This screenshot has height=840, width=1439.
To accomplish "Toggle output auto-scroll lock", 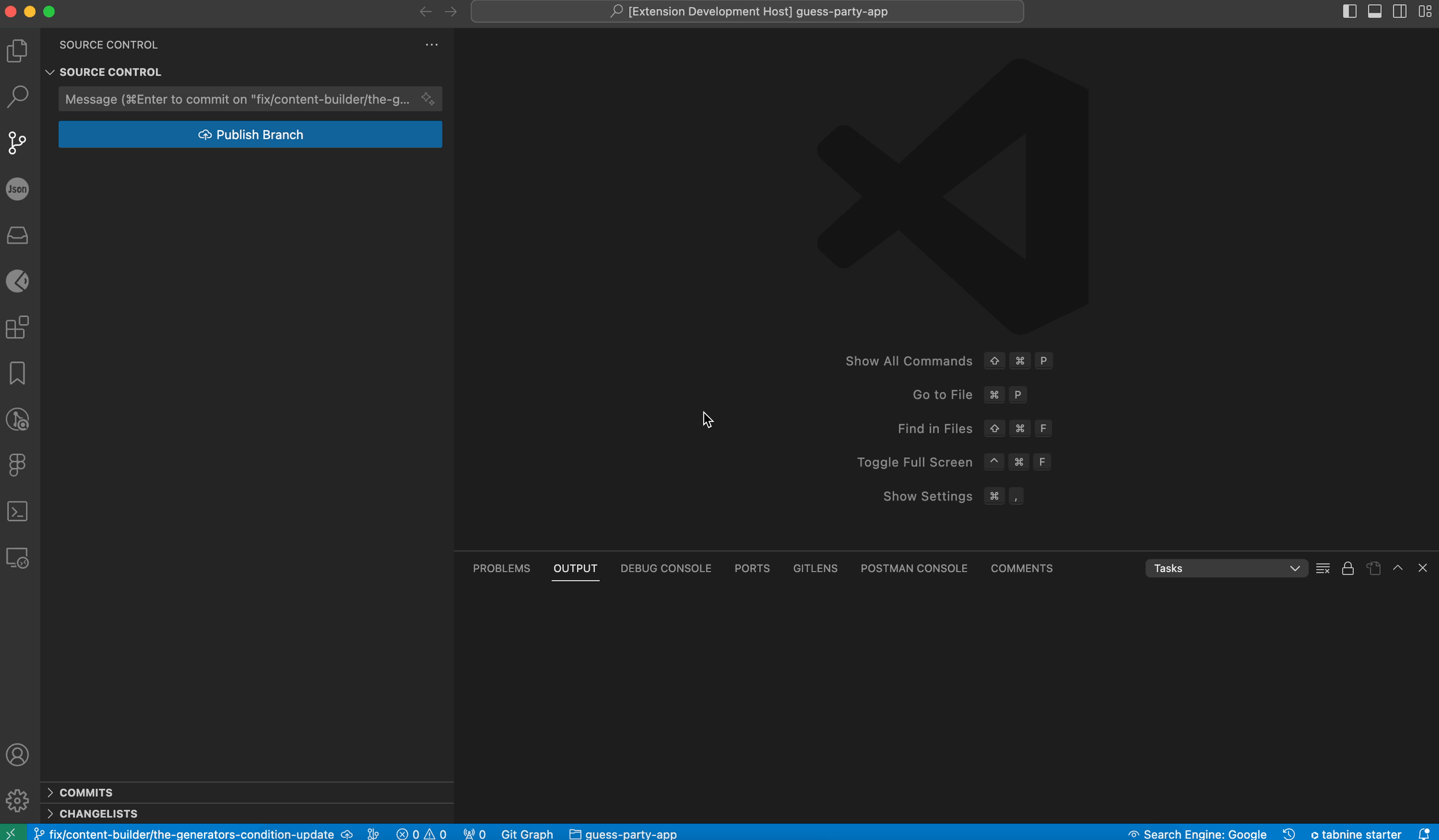I will pos(1348,568).
